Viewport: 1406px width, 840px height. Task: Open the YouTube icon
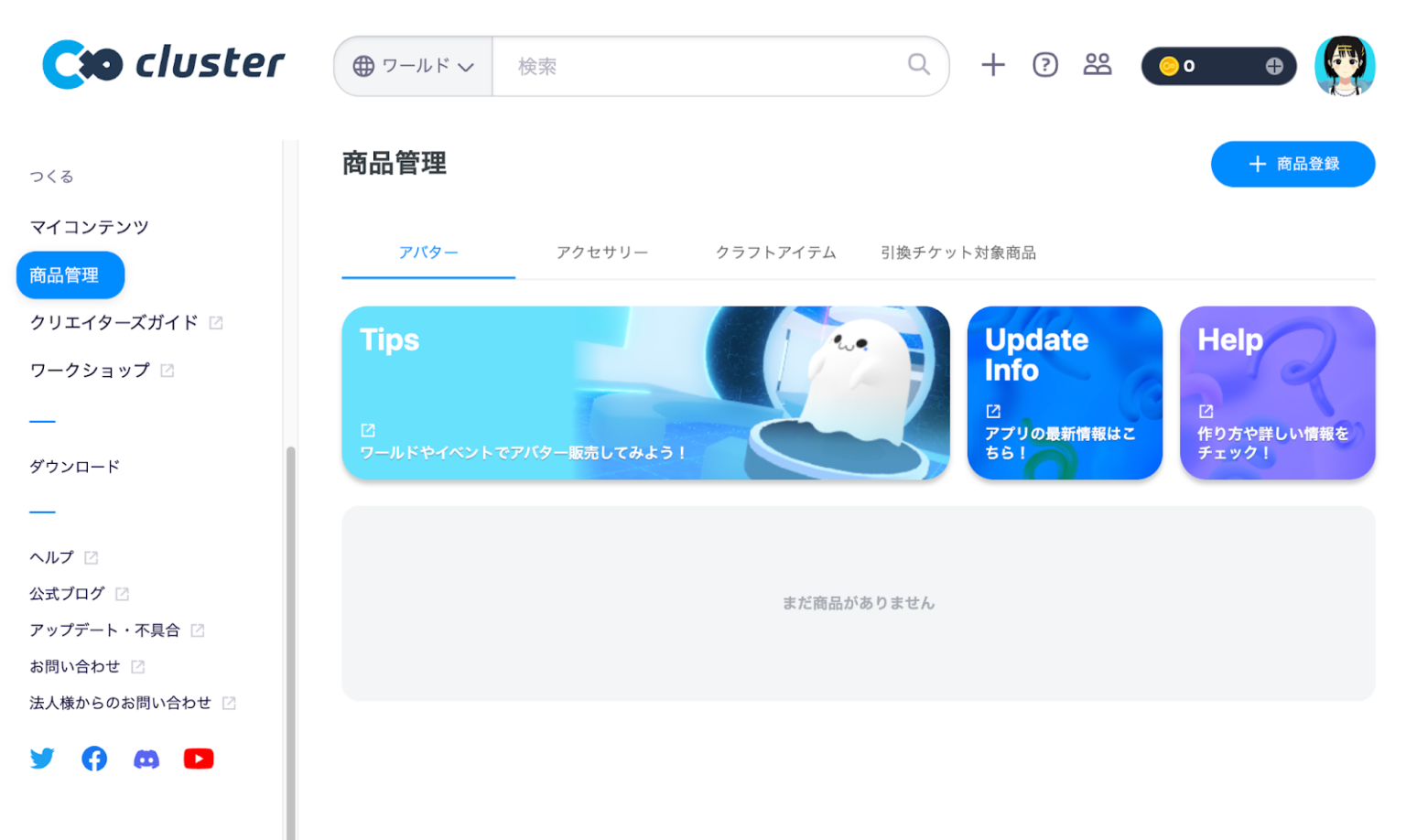click(199, 758)
